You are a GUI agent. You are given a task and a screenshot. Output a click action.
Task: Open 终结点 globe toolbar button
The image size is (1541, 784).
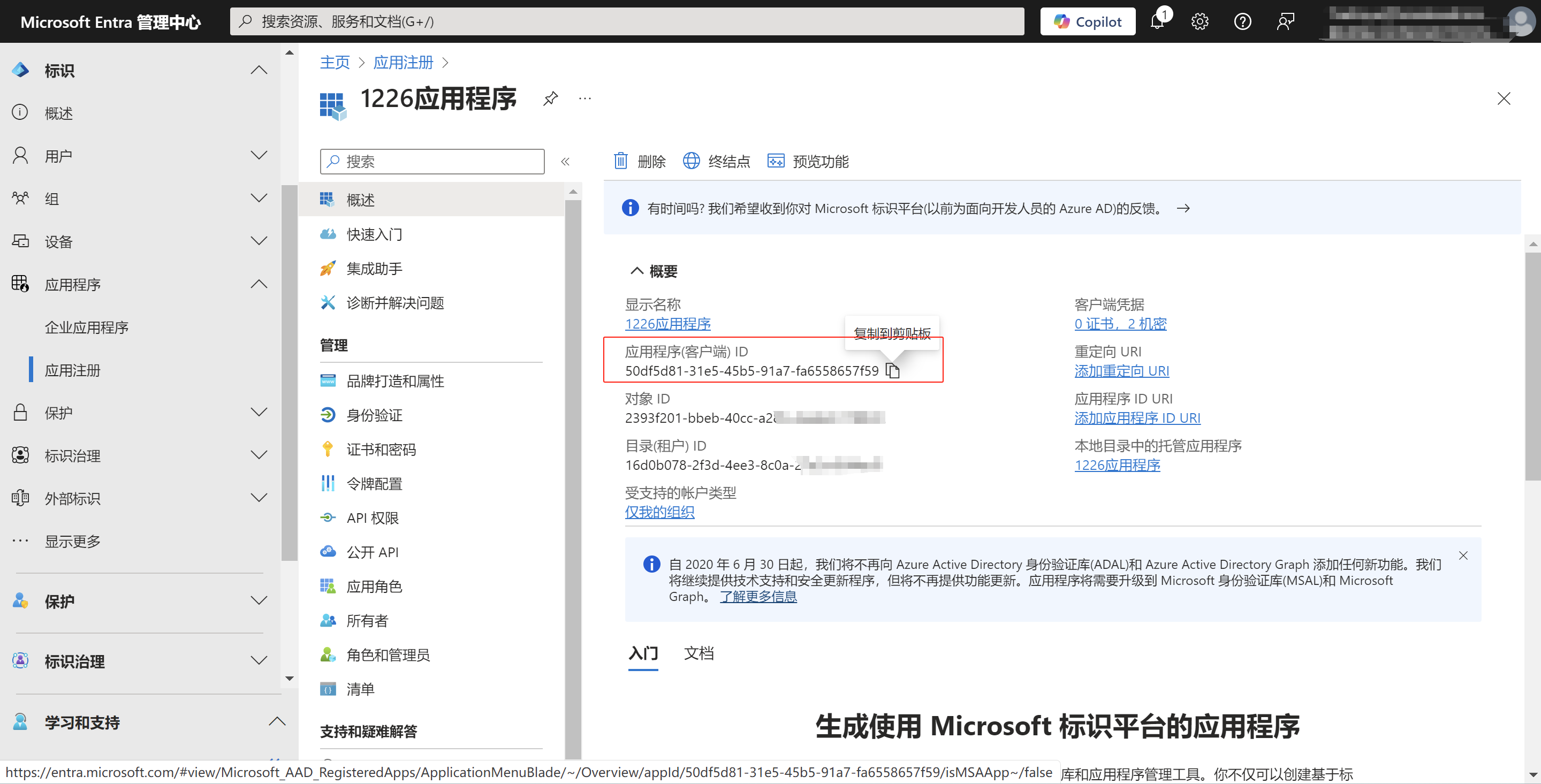pyautogui.click(x=716, y=161)
